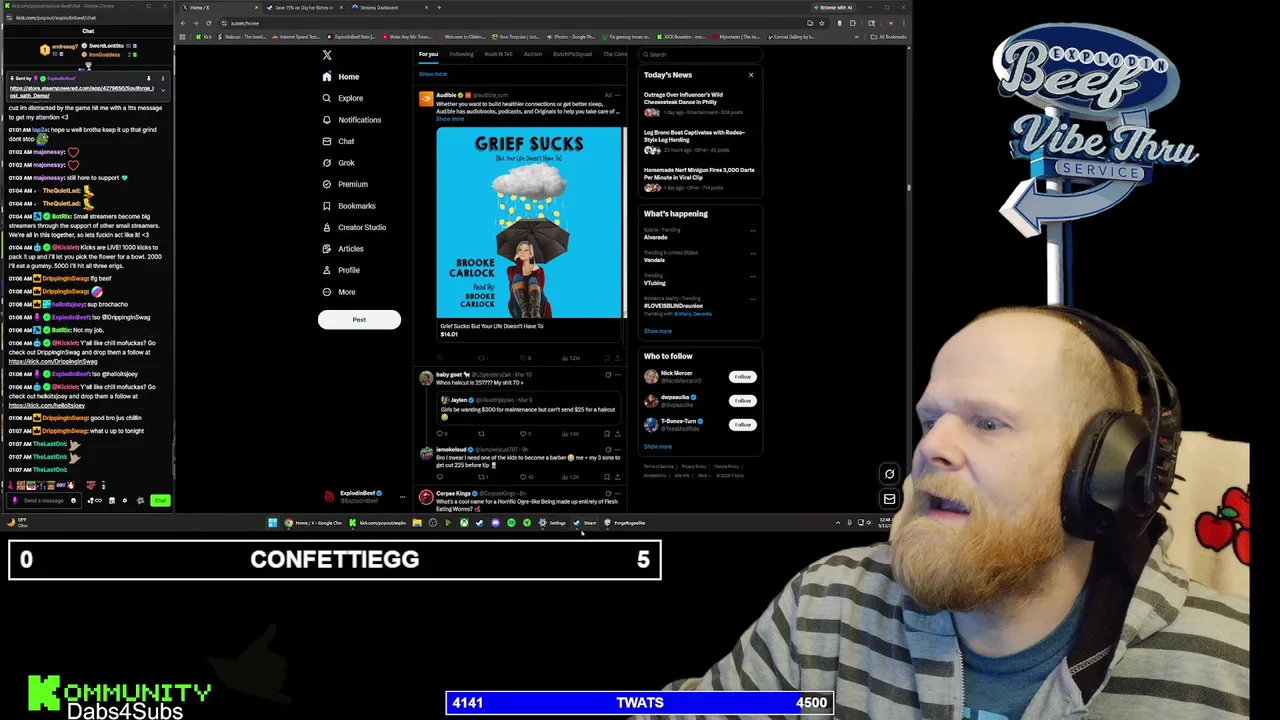Click the X search field

pos(700,54)
